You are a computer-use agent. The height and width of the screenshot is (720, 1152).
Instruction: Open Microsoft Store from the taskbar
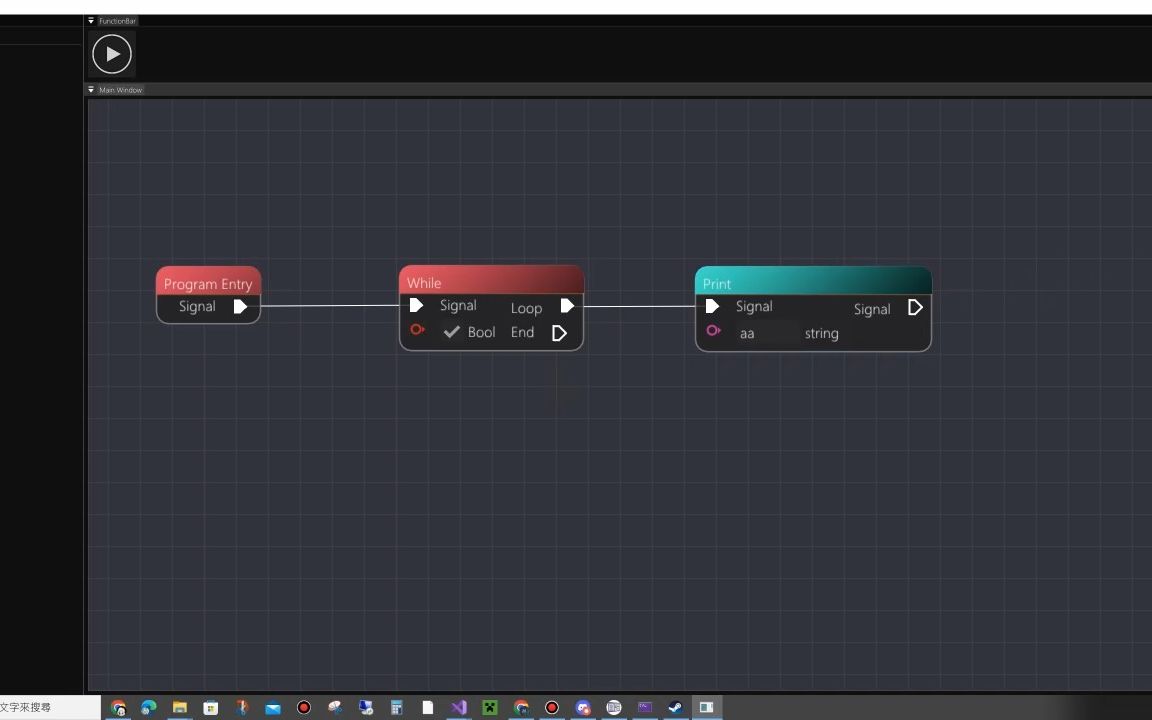pyautogui.click(x=211, y=708)
